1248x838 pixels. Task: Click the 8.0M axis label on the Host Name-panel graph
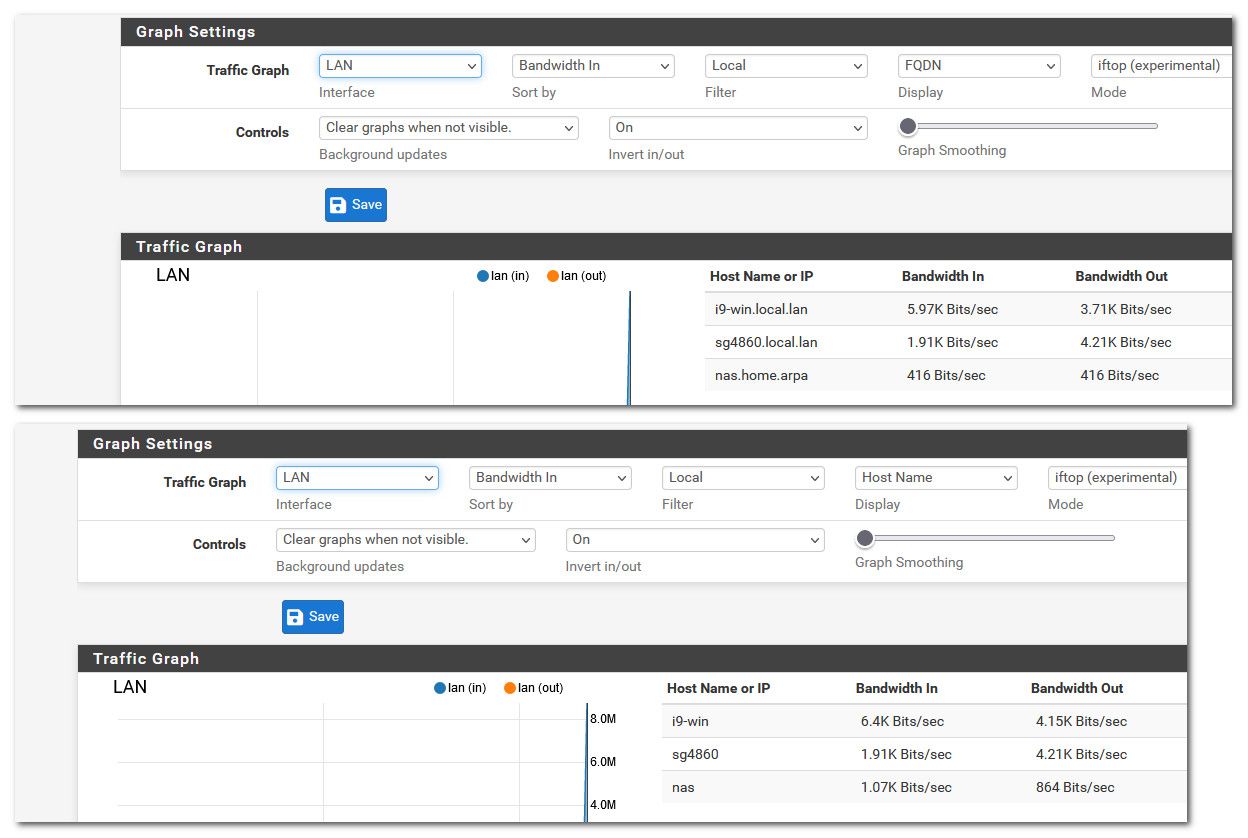(602, 719)
